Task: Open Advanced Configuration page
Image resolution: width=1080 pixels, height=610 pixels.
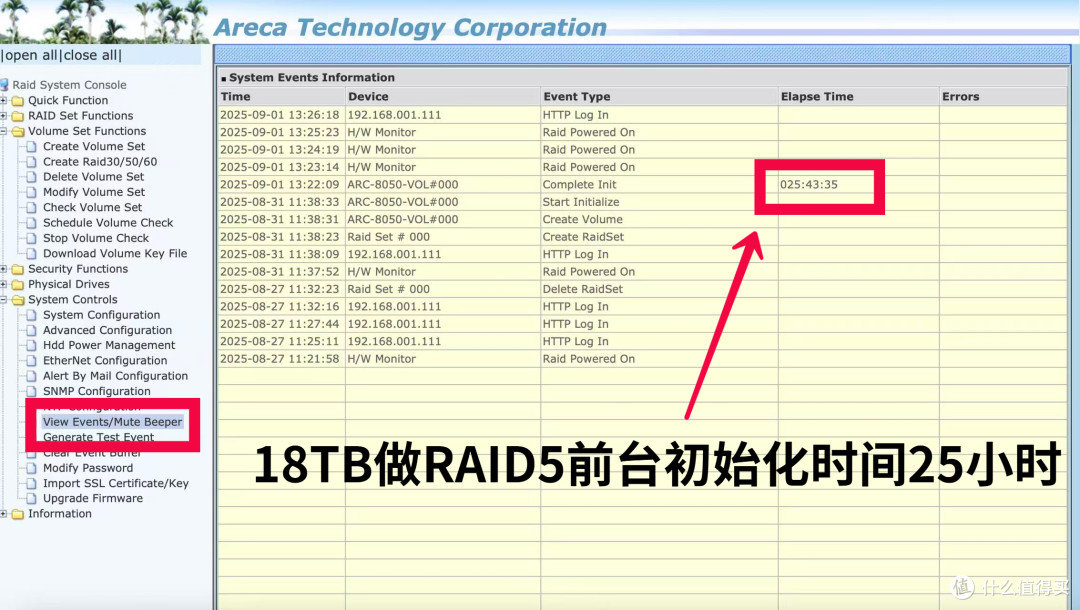Action: pos(107,330)
